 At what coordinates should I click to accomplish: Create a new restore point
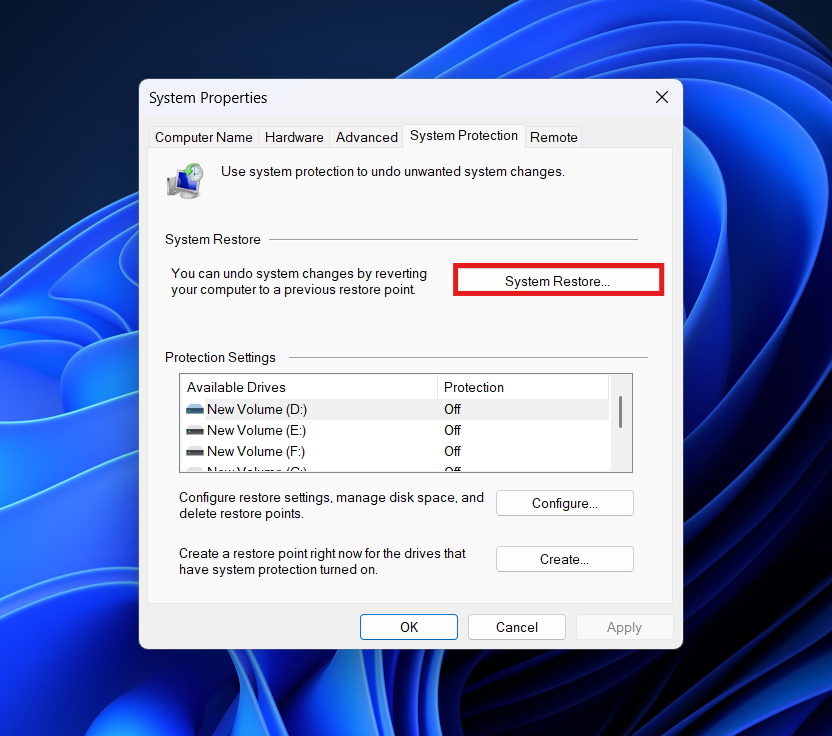[564, 559]
